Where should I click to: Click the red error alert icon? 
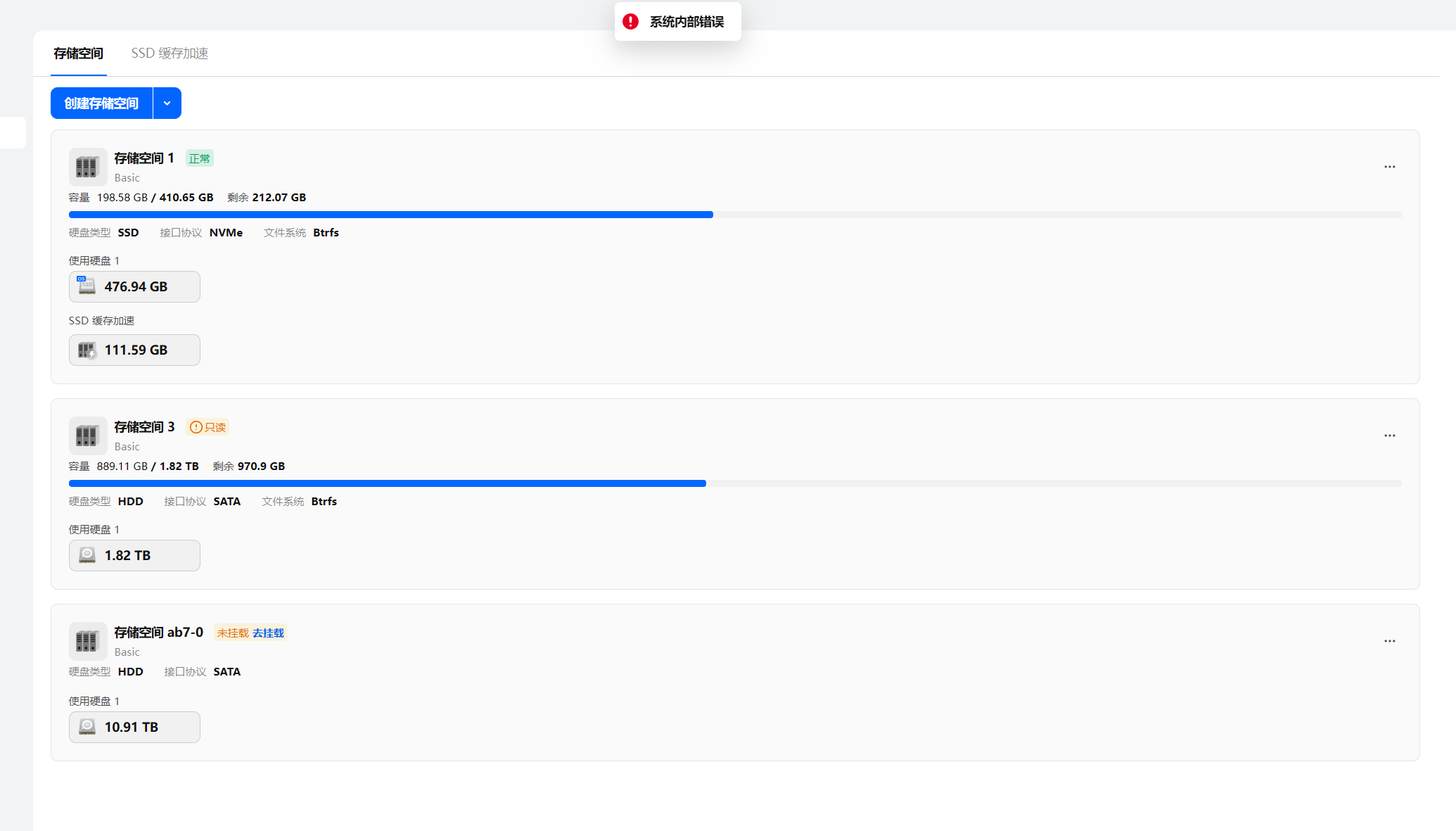tap(630, 22)
